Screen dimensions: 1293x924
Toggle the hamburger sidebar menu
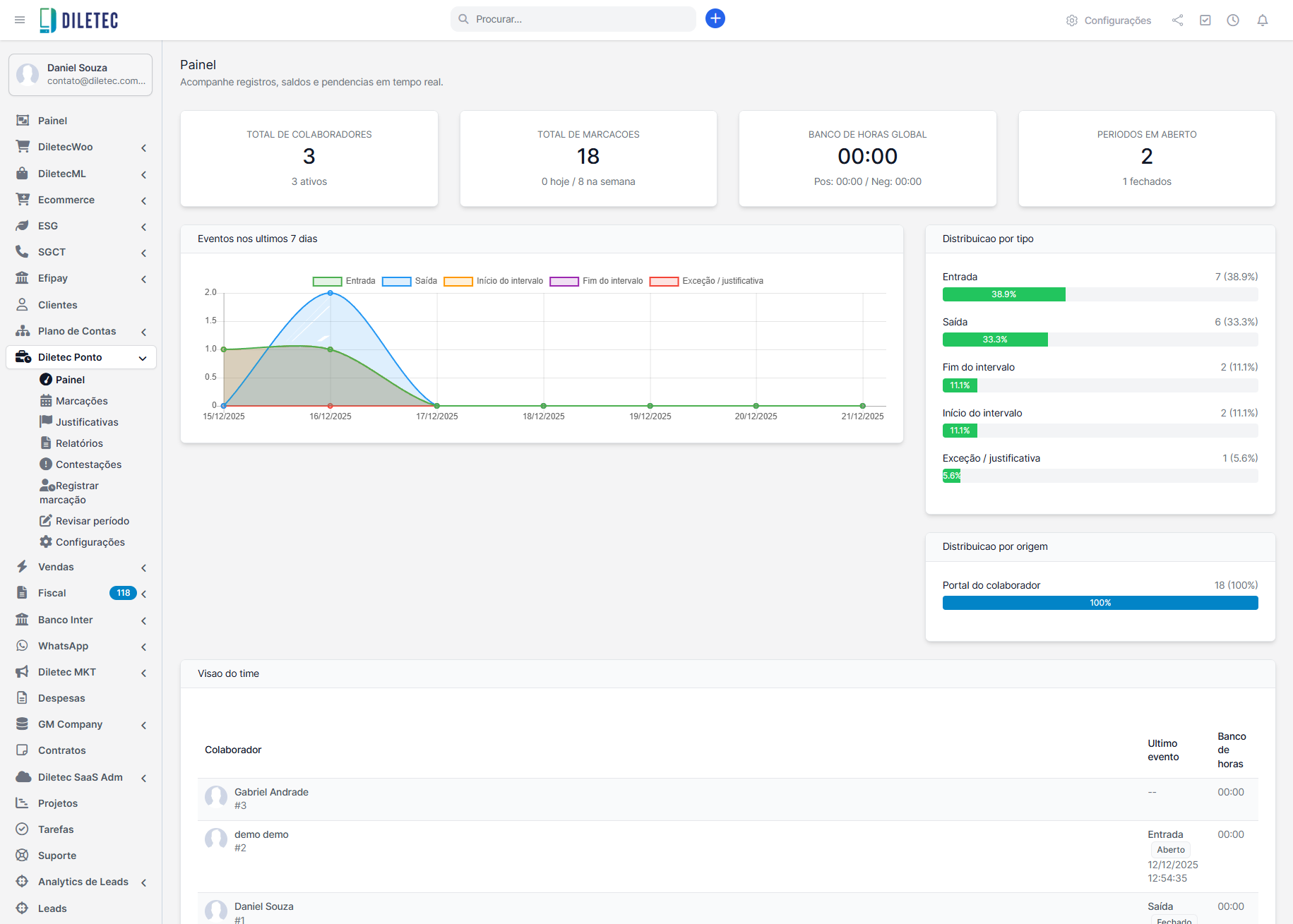pyautogui.click(x=20, y=20)
